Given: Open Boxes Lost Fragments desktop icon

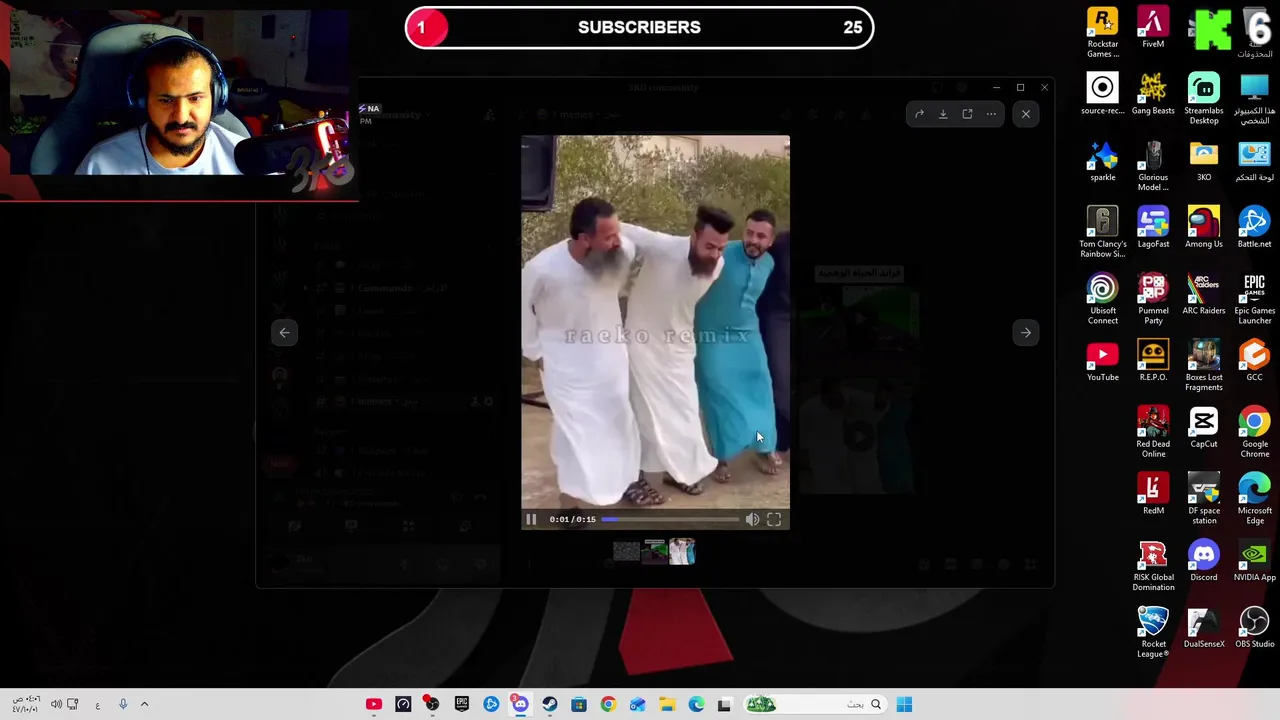Looking at the screenshot, I should coord(1204,366).
